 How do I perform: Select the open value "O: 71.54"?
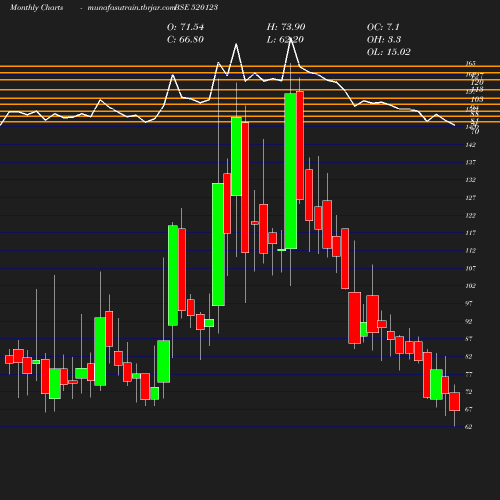(185, 27)
